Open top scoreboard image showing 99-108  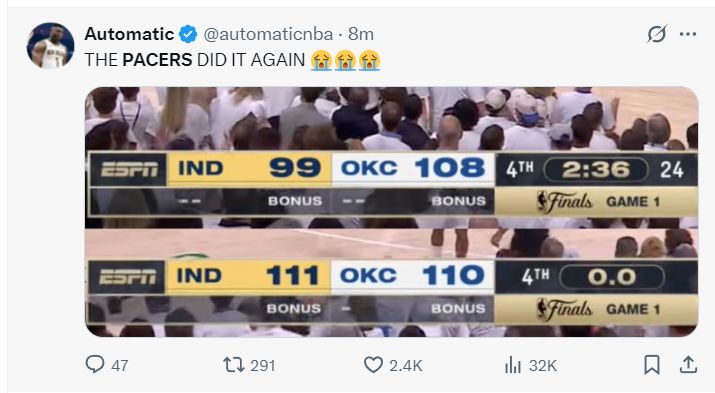click(392, 157)
